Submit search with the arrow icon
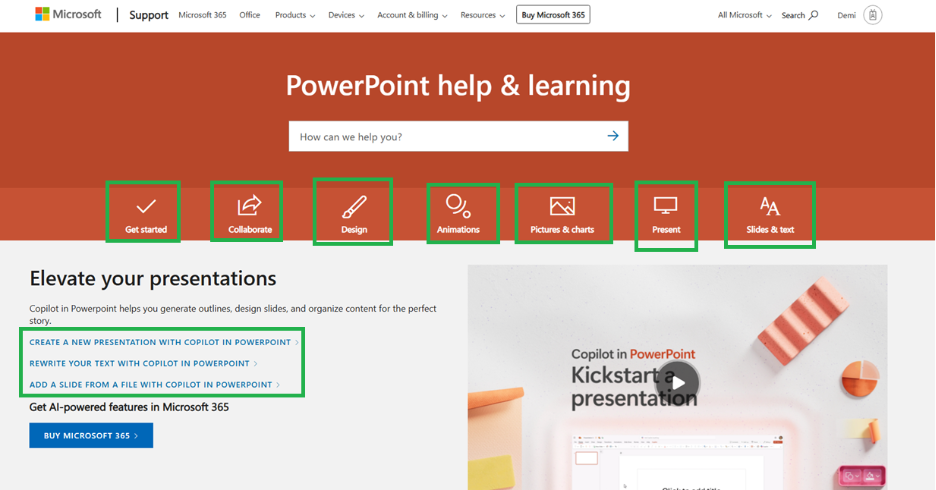The image size is (936, 490). 613,136
